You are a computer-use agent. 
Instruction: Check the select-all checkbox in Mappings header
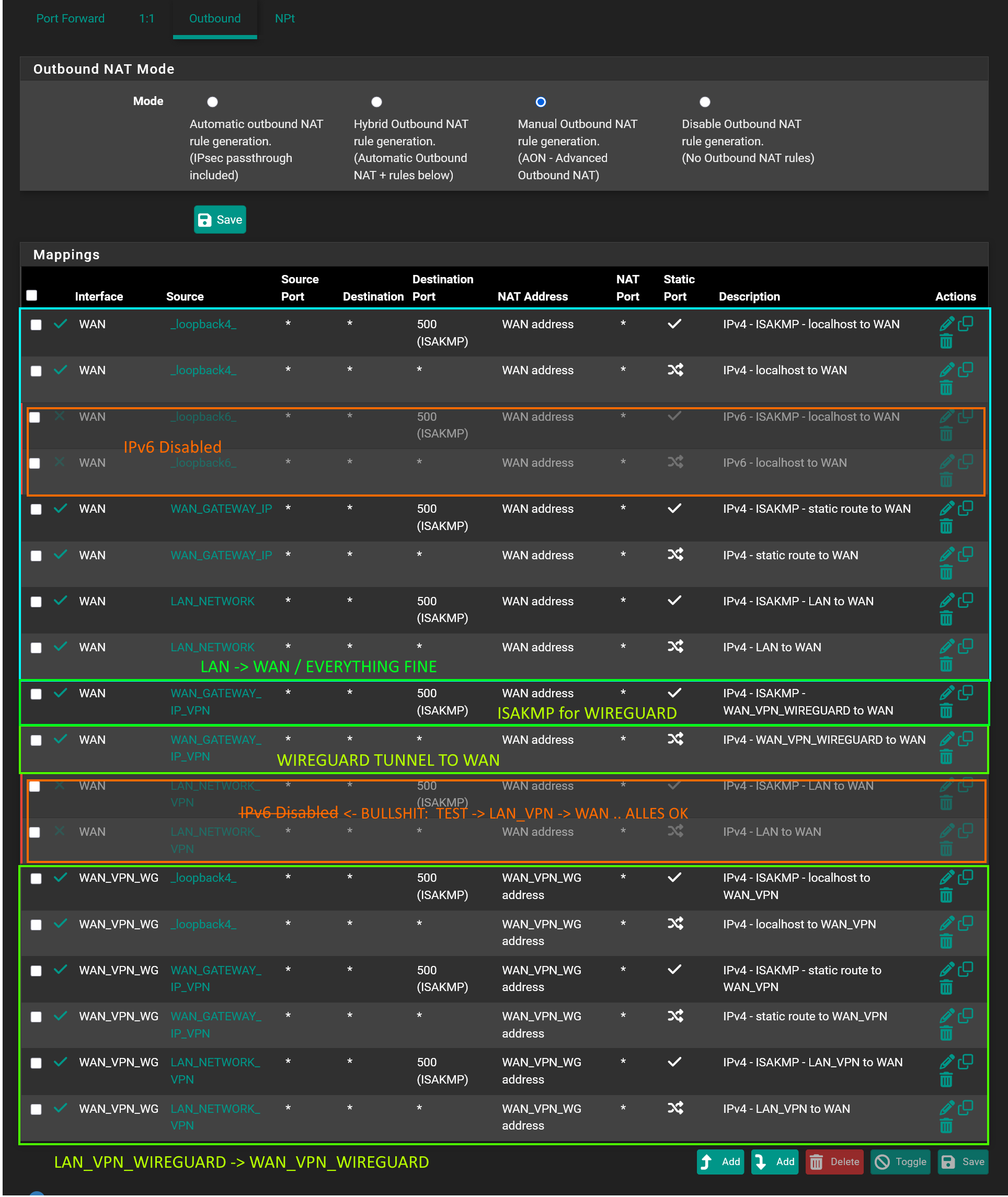click(x=32, y=295)
